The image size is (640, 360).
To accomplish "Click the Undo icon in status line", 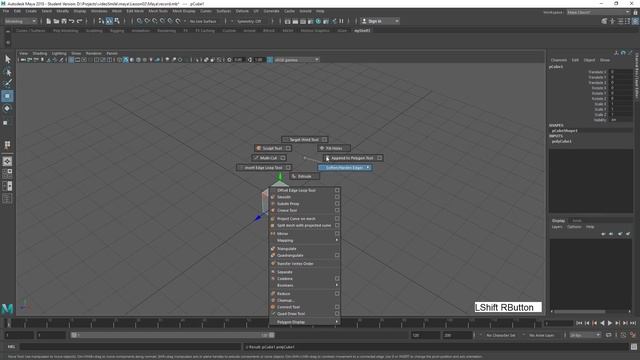I will (x=72, y=21).
